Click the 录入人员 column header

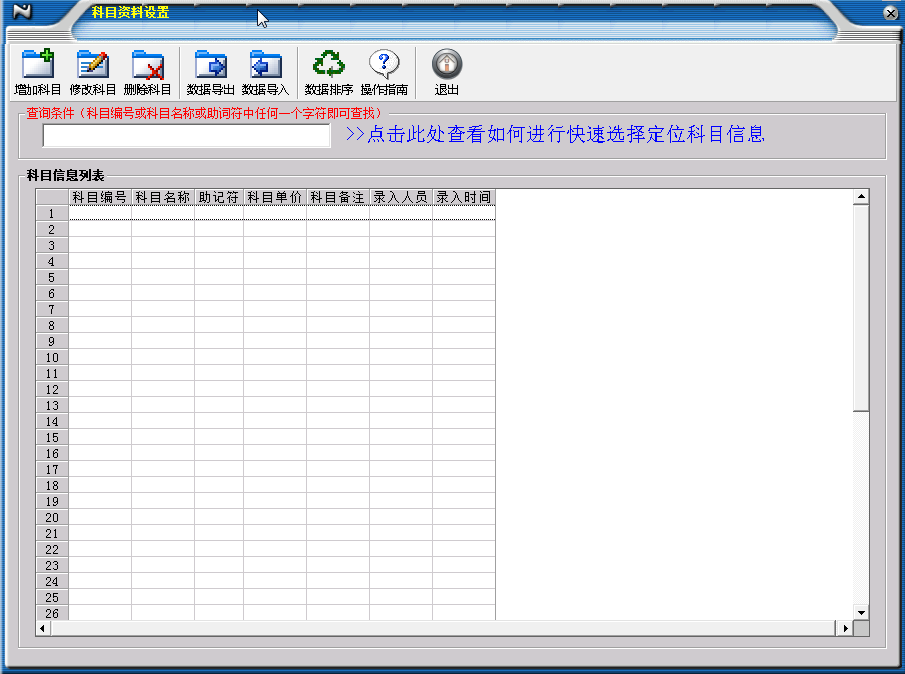tap(401, 197)
